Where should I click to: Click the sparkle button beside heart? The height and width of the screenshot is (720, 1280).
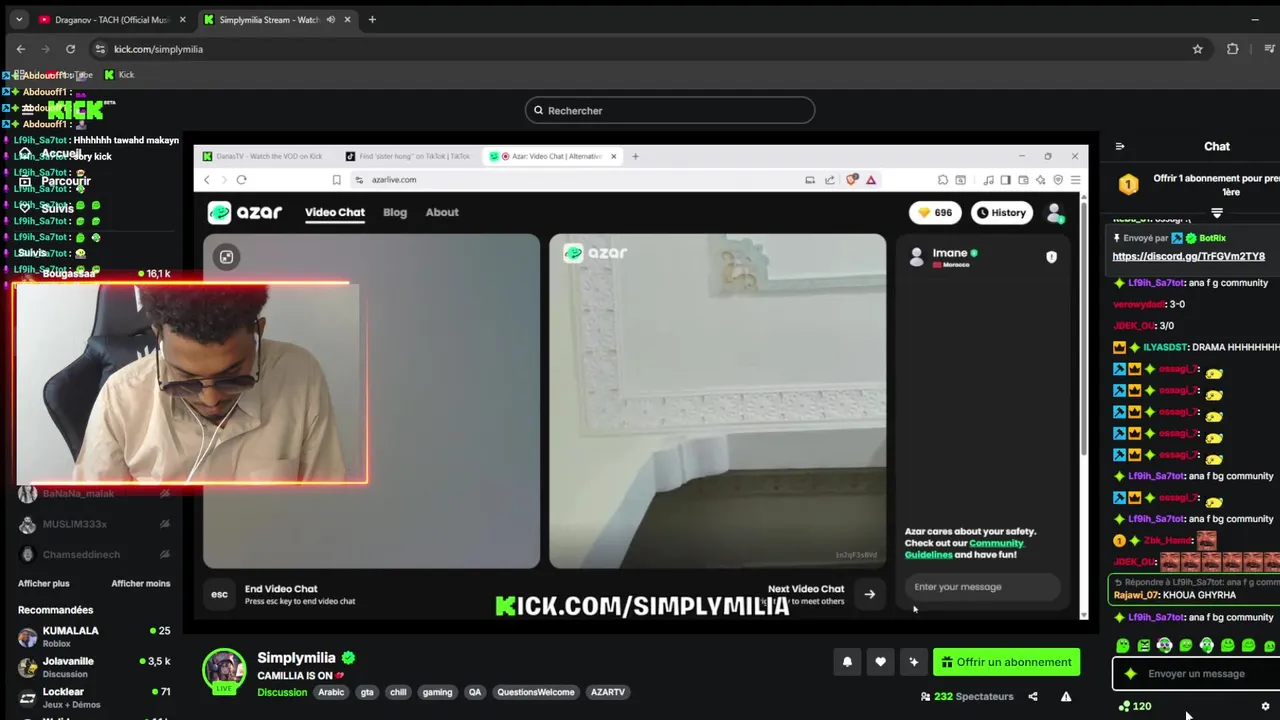click(x=913, y=662)
